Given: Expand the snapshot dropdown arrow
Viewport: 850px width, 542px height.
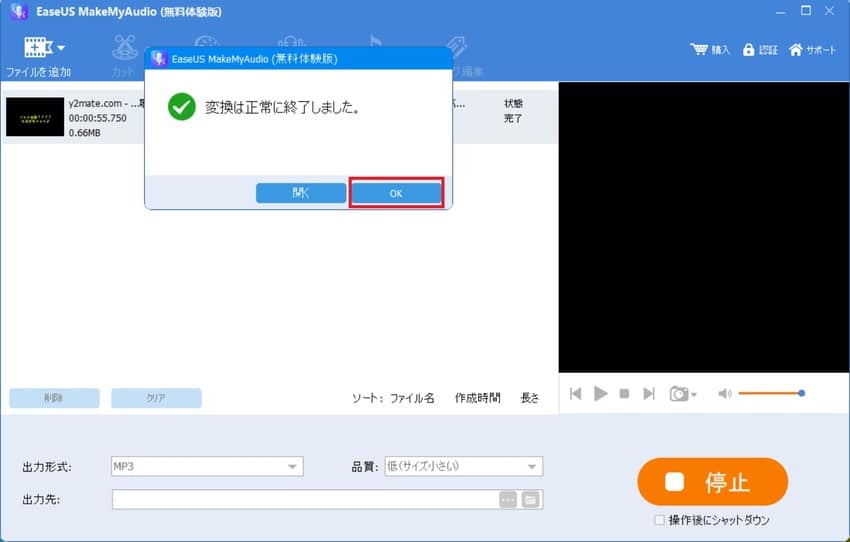Looking at the screenshot, I should point(694,395).
